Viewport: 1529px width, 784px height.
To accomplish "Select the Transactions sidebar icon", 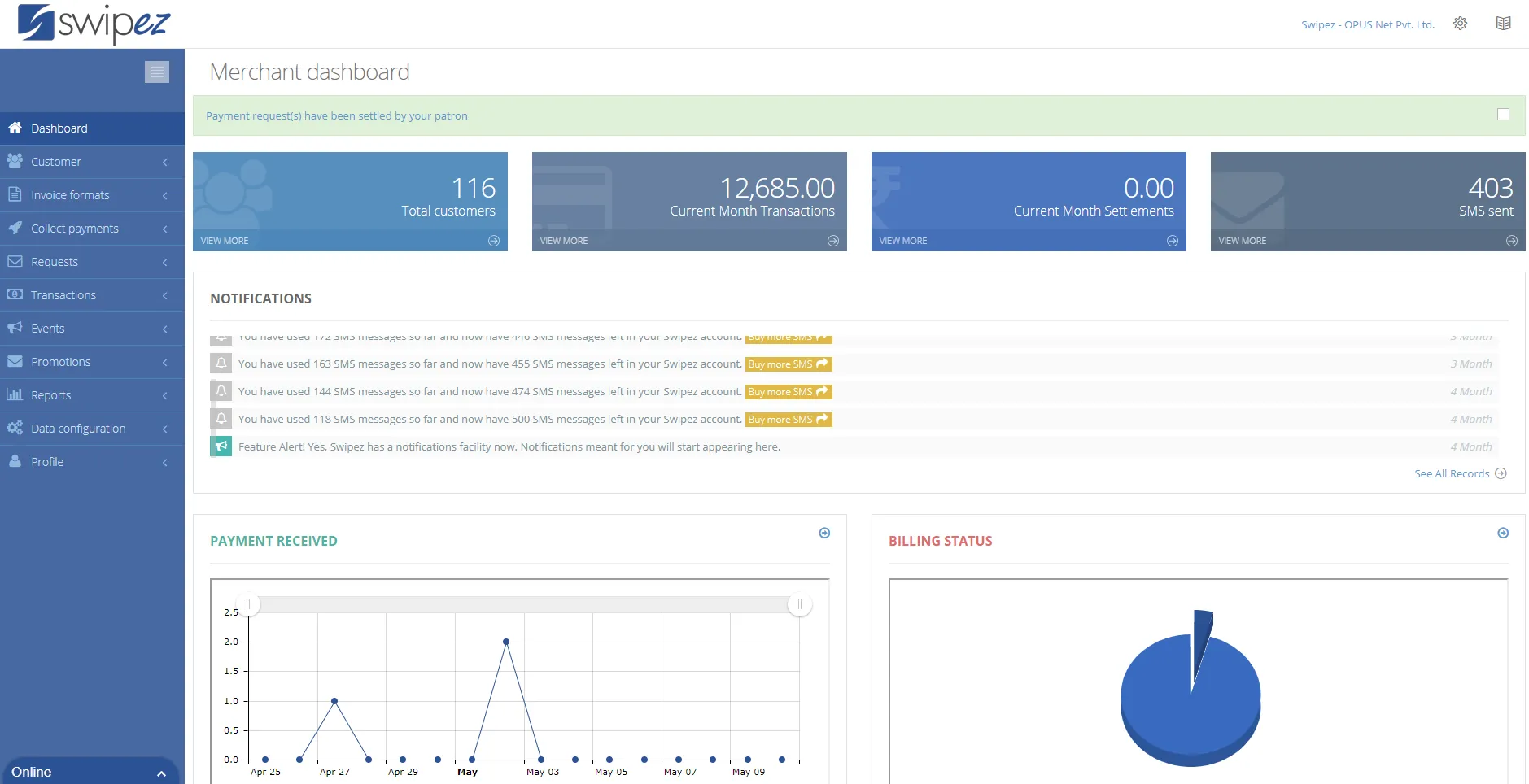I will pyautogui.click(x=15, y=294).
